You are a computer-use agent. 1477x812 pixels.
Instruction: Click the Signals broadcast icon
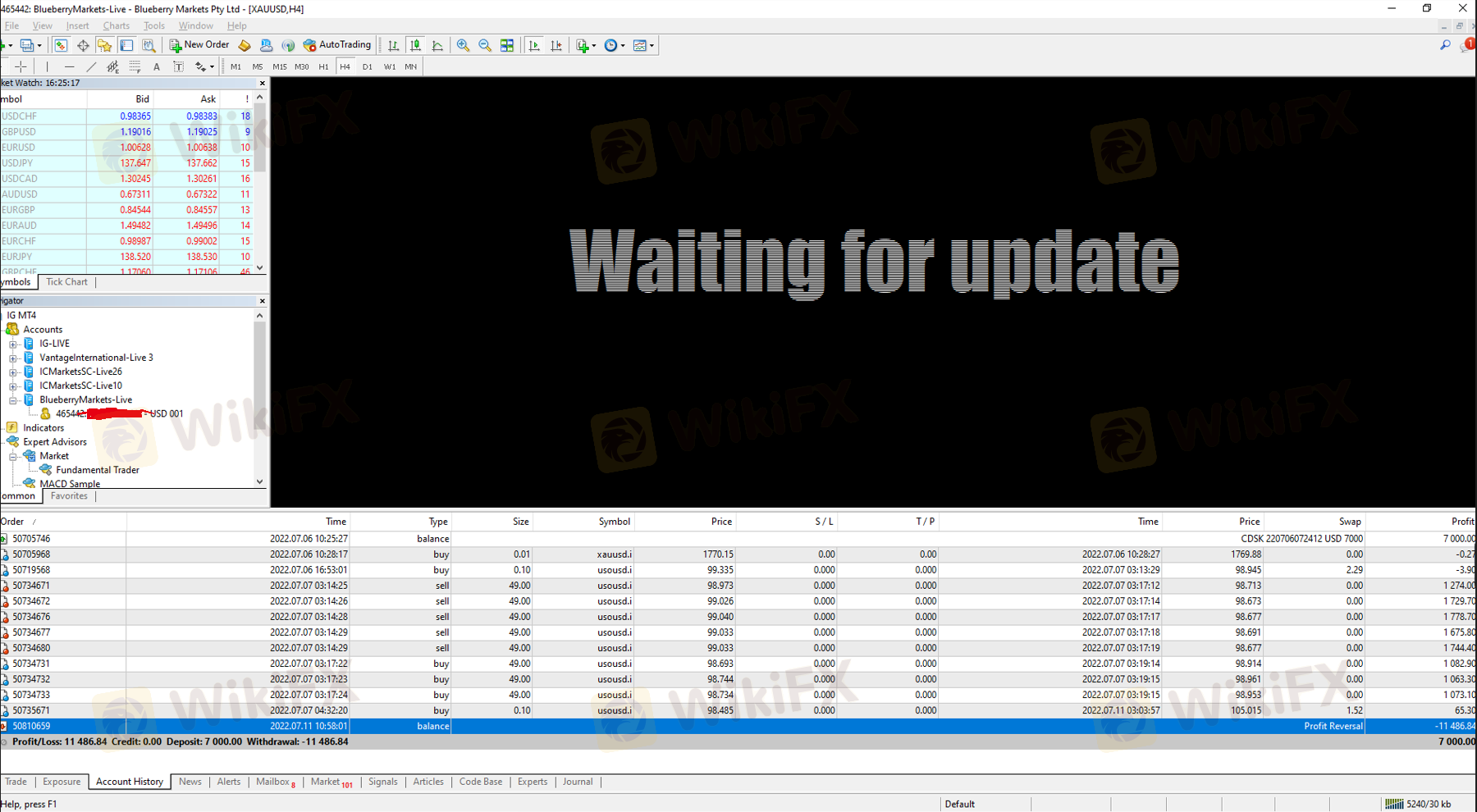point(288,45)
